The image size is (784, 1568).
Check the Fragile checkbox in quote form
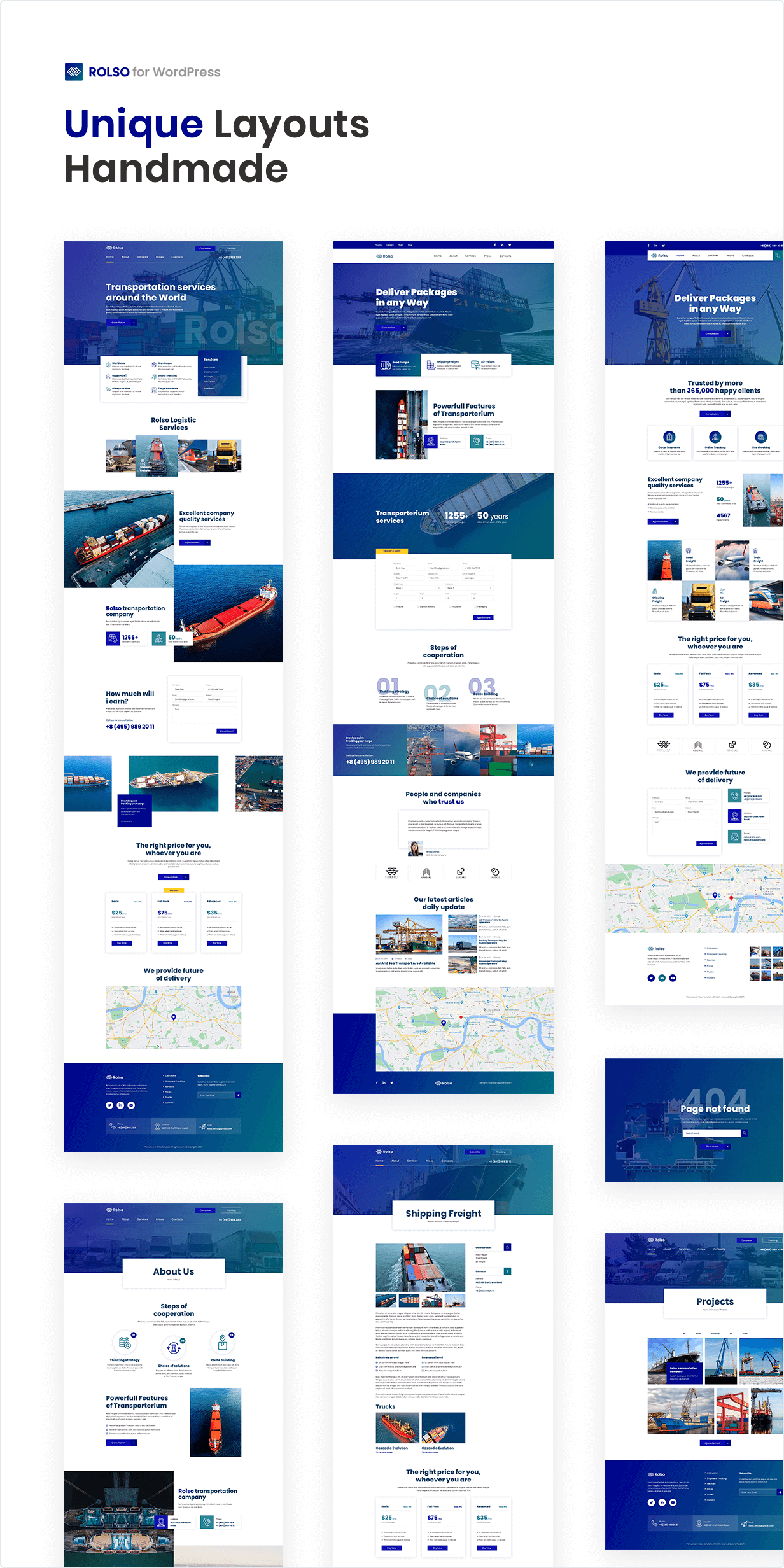395,606
